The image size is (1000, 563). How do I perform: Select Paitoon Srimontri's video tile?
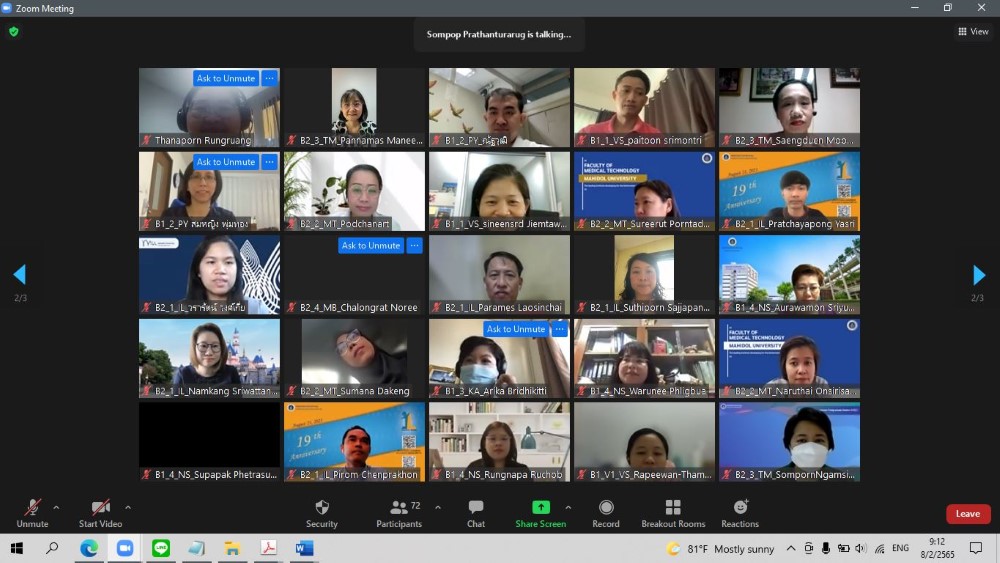pyautogui.click(x=644, y=107)
